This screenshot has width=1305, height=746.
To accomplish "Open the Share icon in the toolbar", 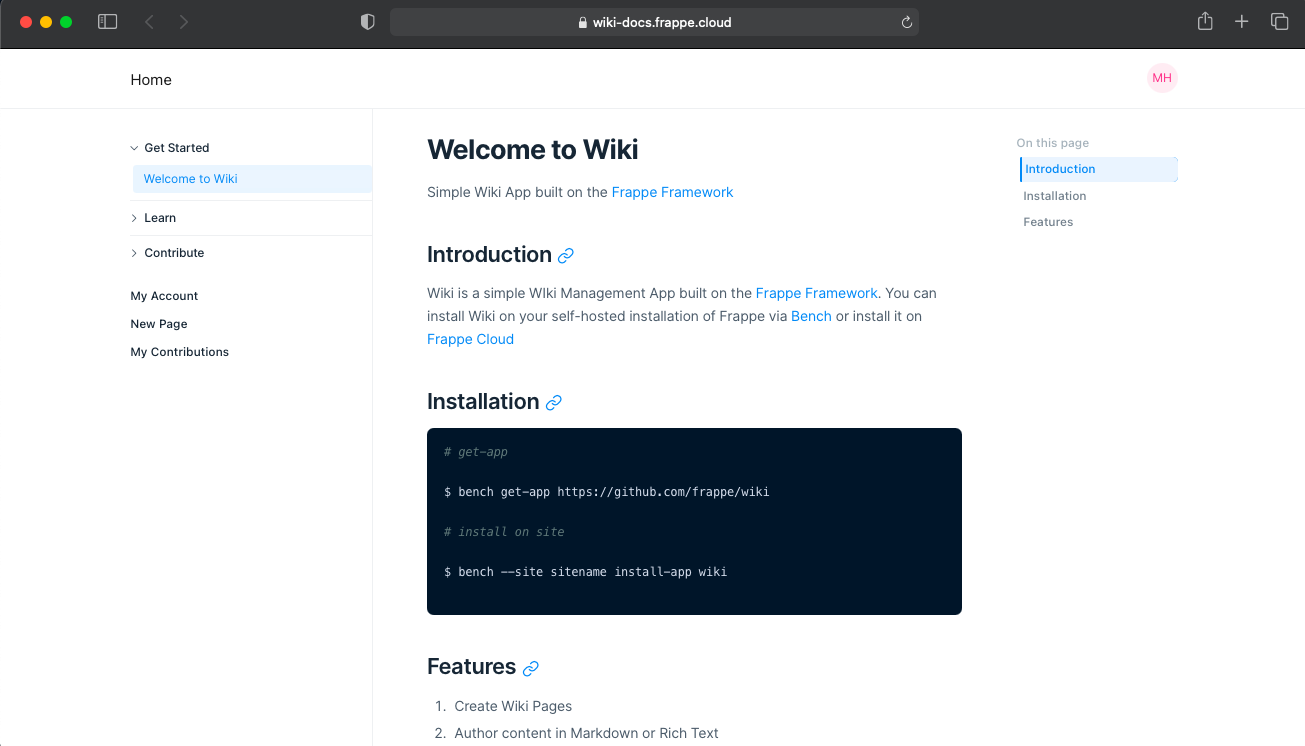I will pos(1205,21).
